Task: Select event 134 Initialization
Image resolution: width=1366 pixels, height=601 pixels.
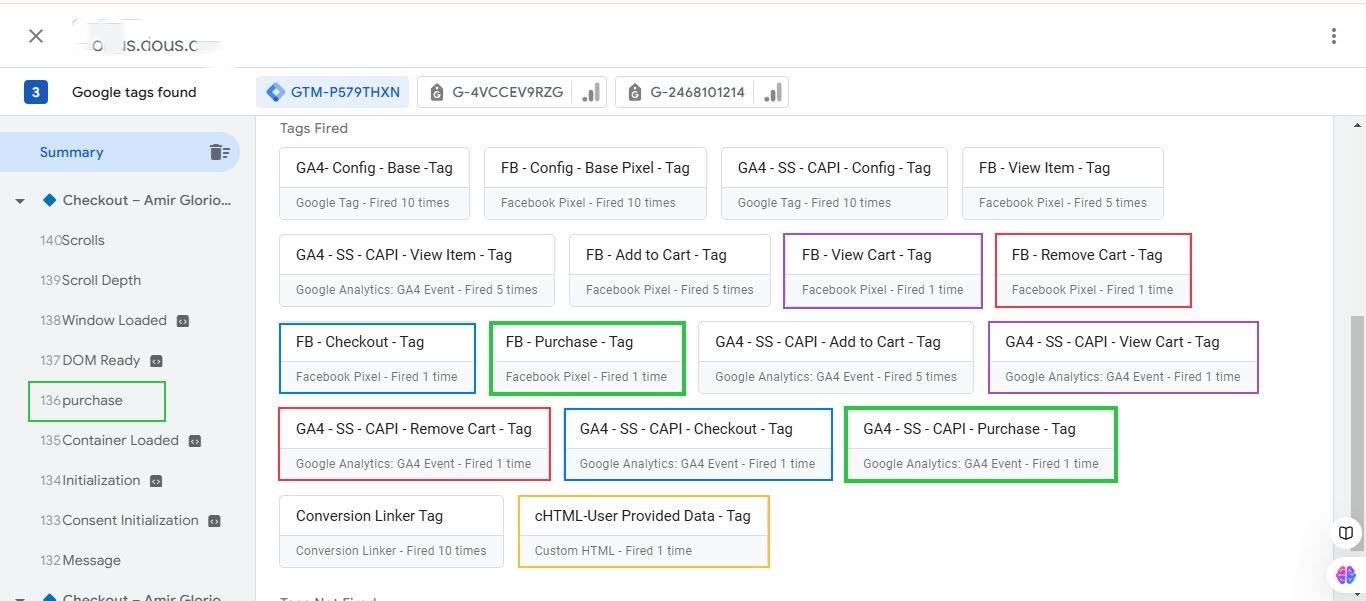Action: [x=90, y=480]
